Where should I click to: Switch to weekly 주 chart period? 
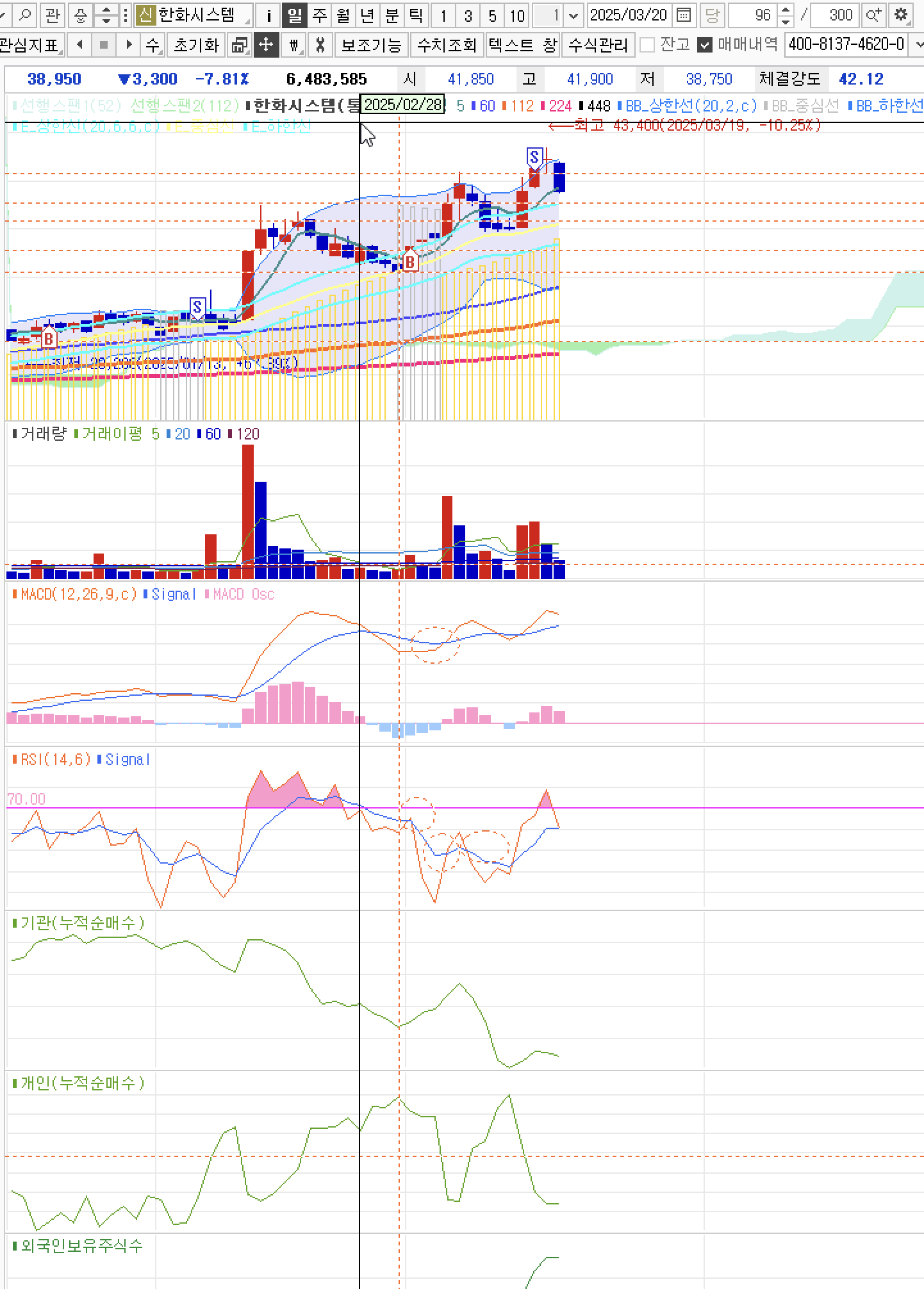[319, 15]
